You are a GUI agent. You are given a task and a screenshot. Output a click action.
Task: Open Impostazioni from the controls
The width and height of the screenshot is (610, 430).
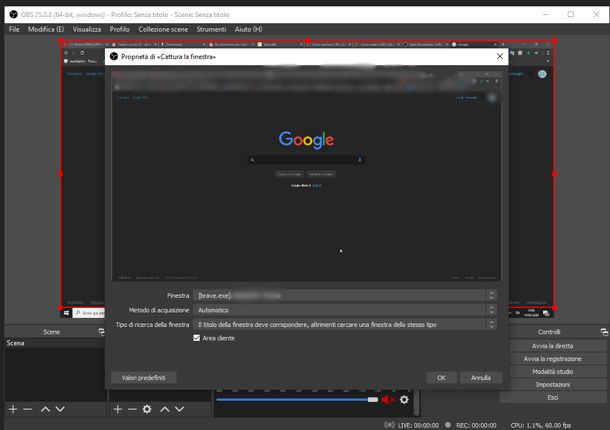pos(552,384)
